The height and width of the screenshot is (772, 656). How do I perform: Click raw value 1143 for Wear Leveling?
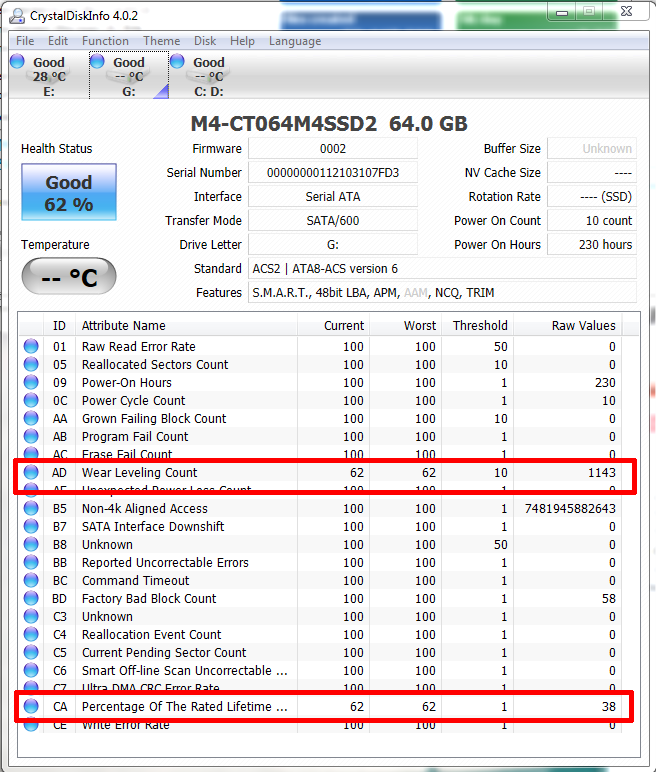(x=602, y=472)
